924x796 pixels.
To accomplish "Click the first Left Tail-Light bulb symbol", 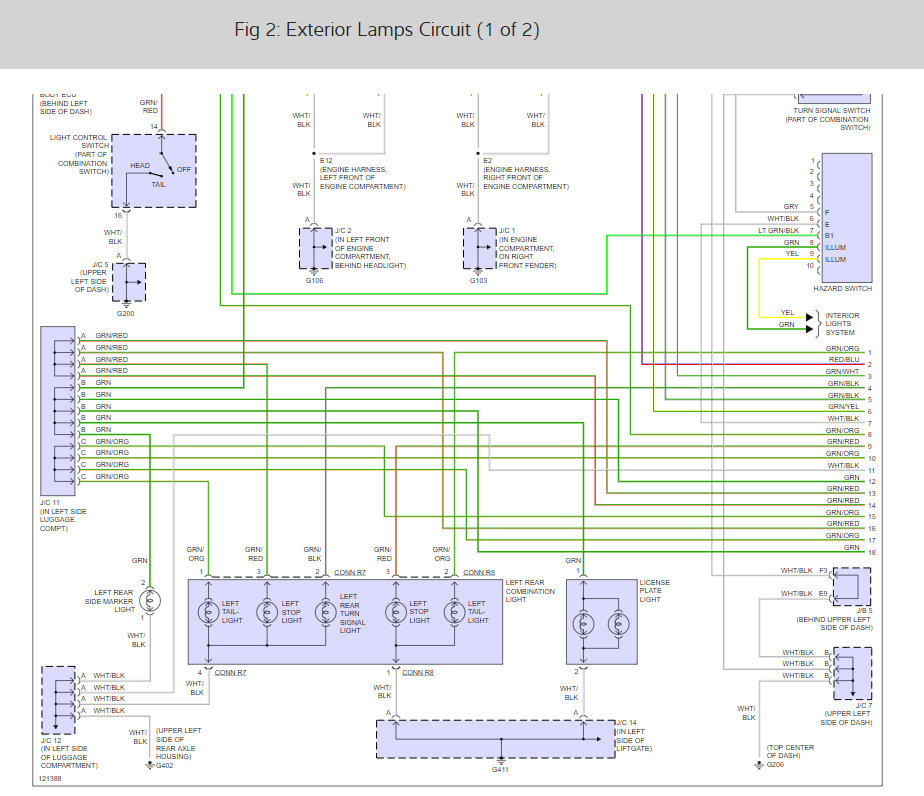I will click(208, 612).
